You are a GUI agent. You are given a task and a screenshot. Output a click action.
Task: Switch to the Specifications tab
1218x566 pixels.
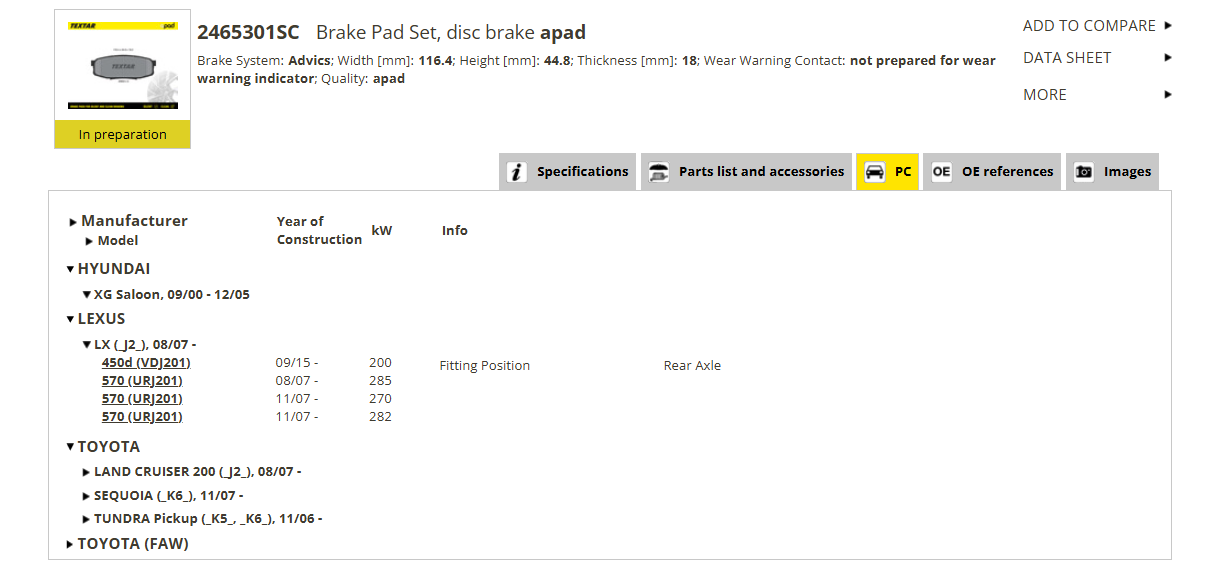(x=567, y=172)
